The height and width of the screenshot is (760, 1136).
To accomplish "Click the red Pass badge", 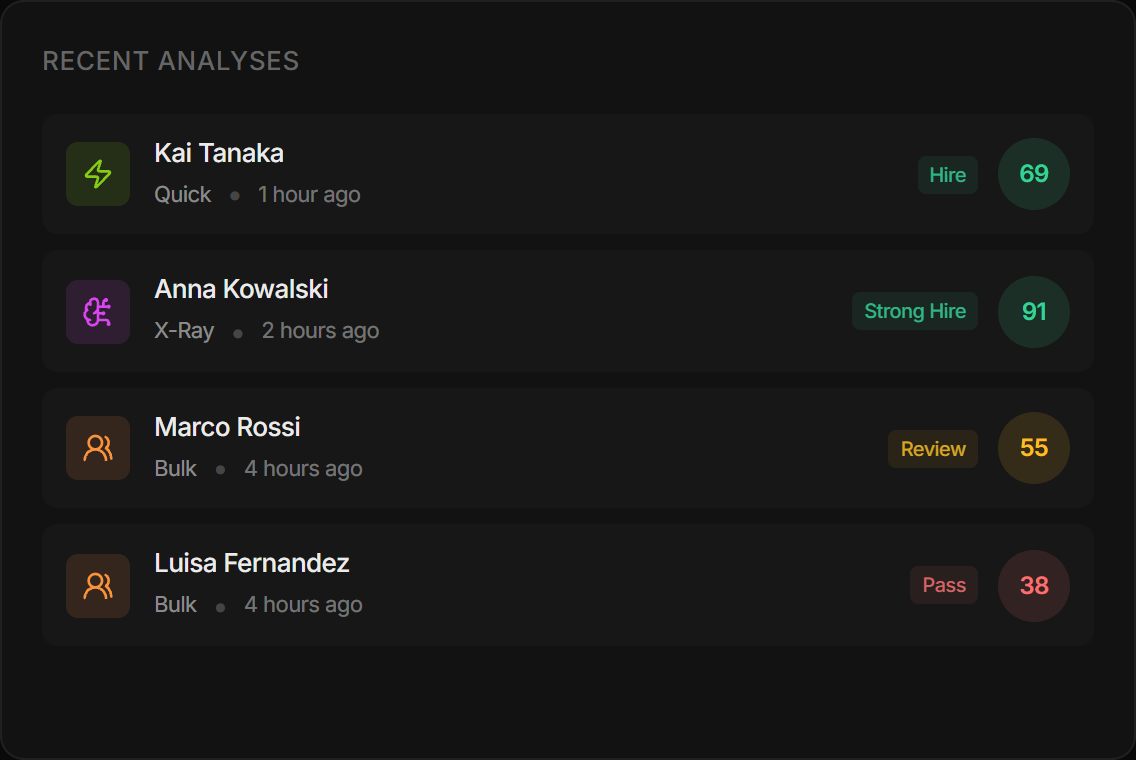I will (x=944, y=585).
